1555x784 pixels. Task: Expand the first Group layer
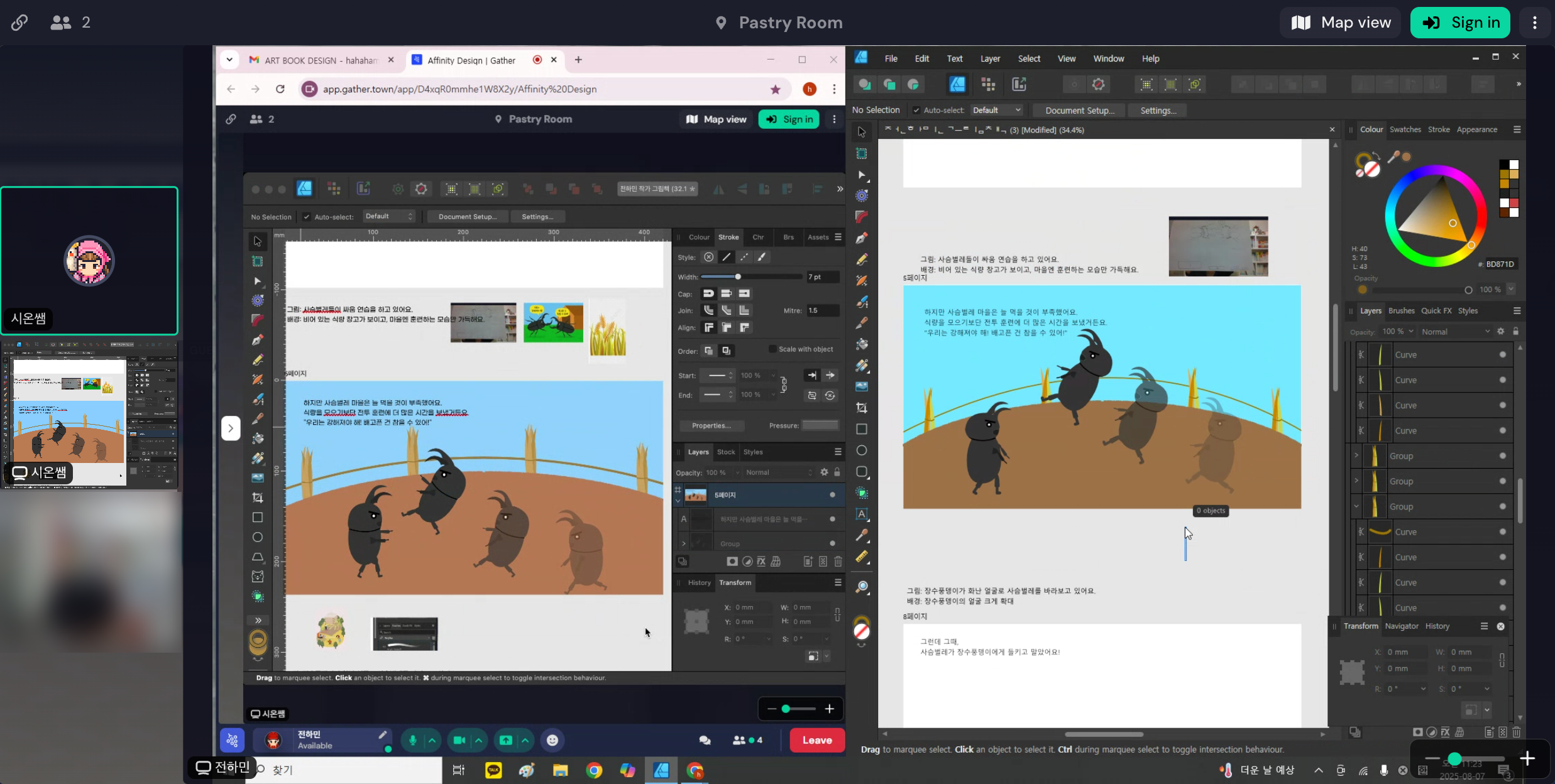click(x=1356, y=455)
